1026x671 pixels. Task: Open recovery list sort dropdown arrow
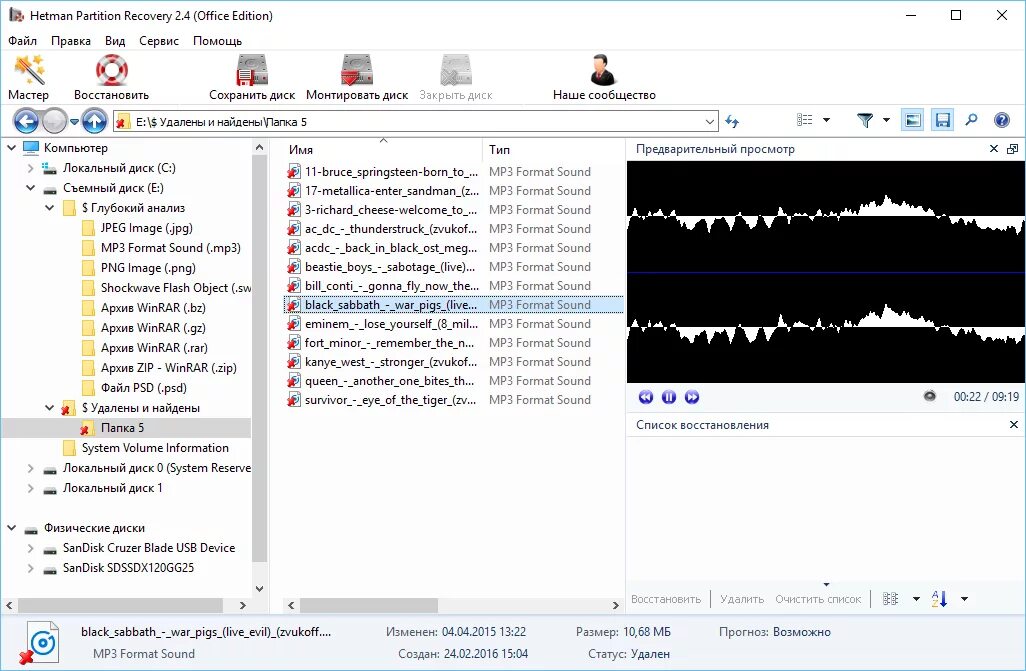964,599
